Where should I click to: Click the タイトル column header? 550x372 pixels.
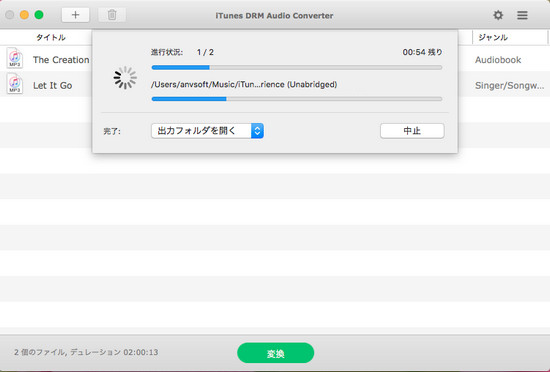[x=51, y=38]
